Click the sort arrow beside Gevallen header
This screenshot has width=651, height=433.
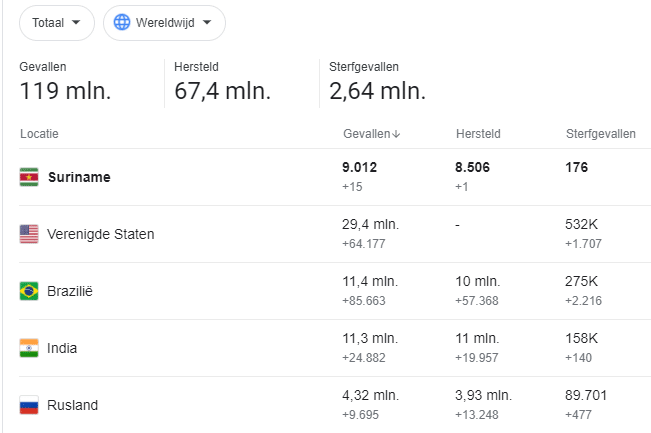pos(396,134)
